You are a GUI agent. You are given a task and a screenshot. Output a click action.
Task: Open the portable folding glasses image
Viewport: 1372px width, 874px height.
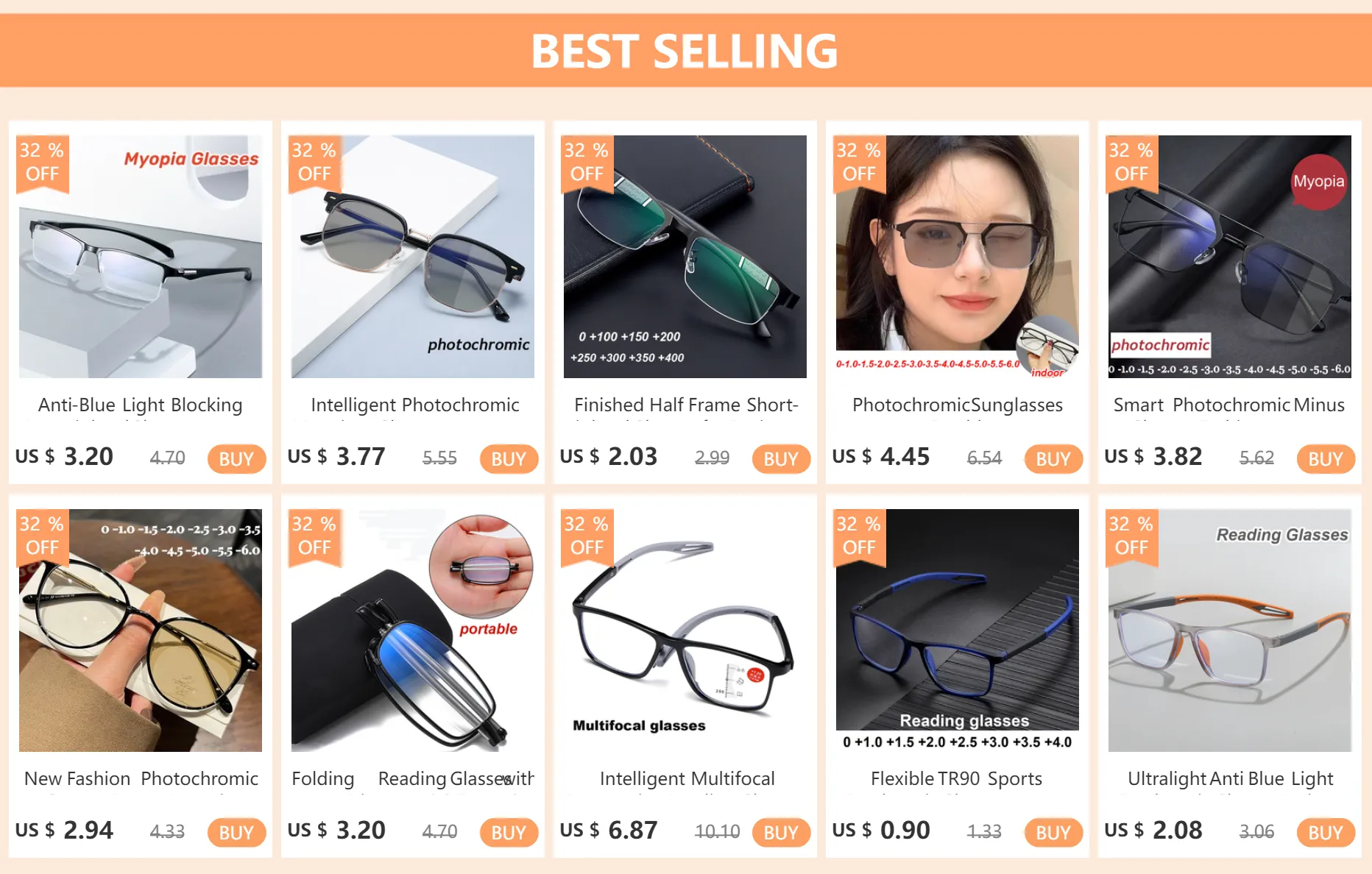(413, 630)
